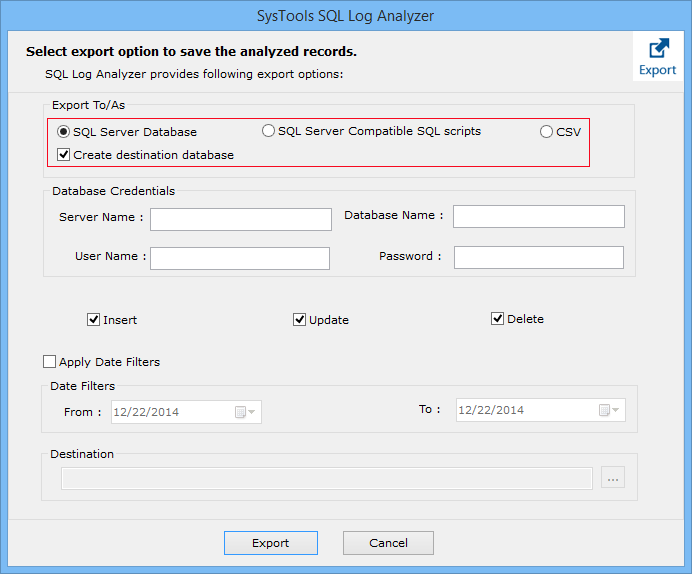Toggle the Update checkbox
The image size is (692, 574).
click(x=299, y=320)
